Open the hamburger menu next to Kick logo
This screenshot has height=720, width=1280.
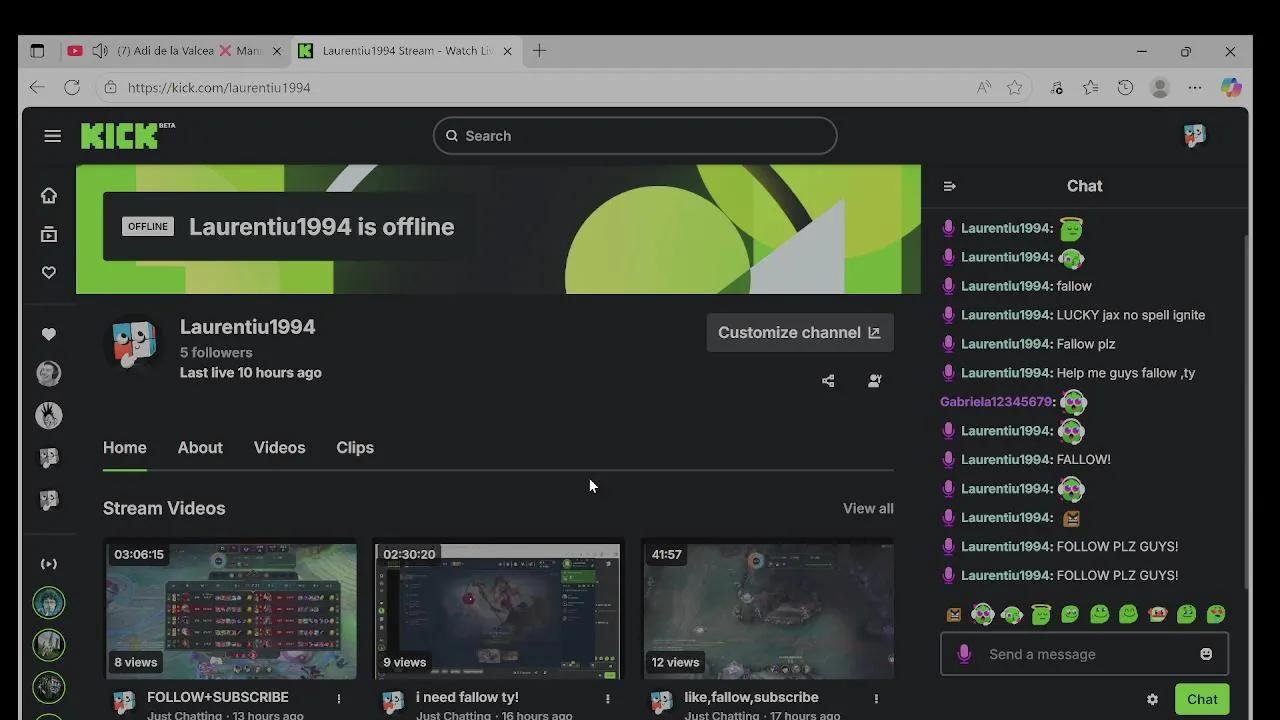point(53,136)
